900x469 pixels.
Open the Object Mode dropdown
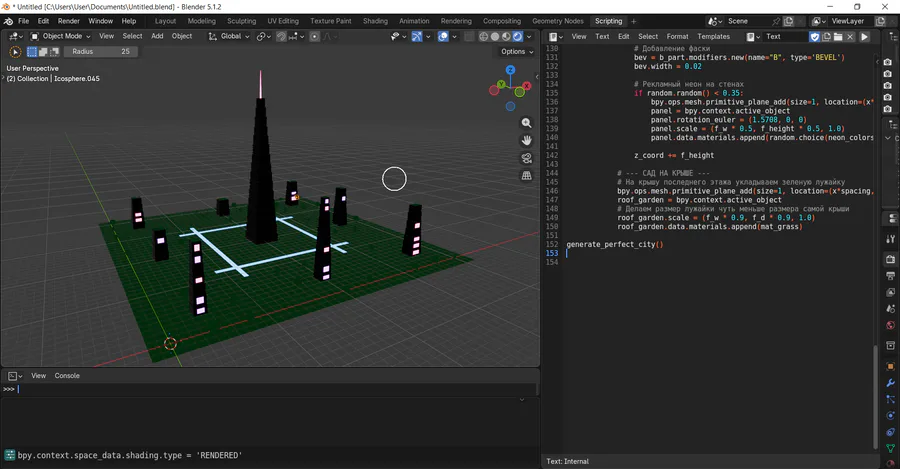(61, 36)
